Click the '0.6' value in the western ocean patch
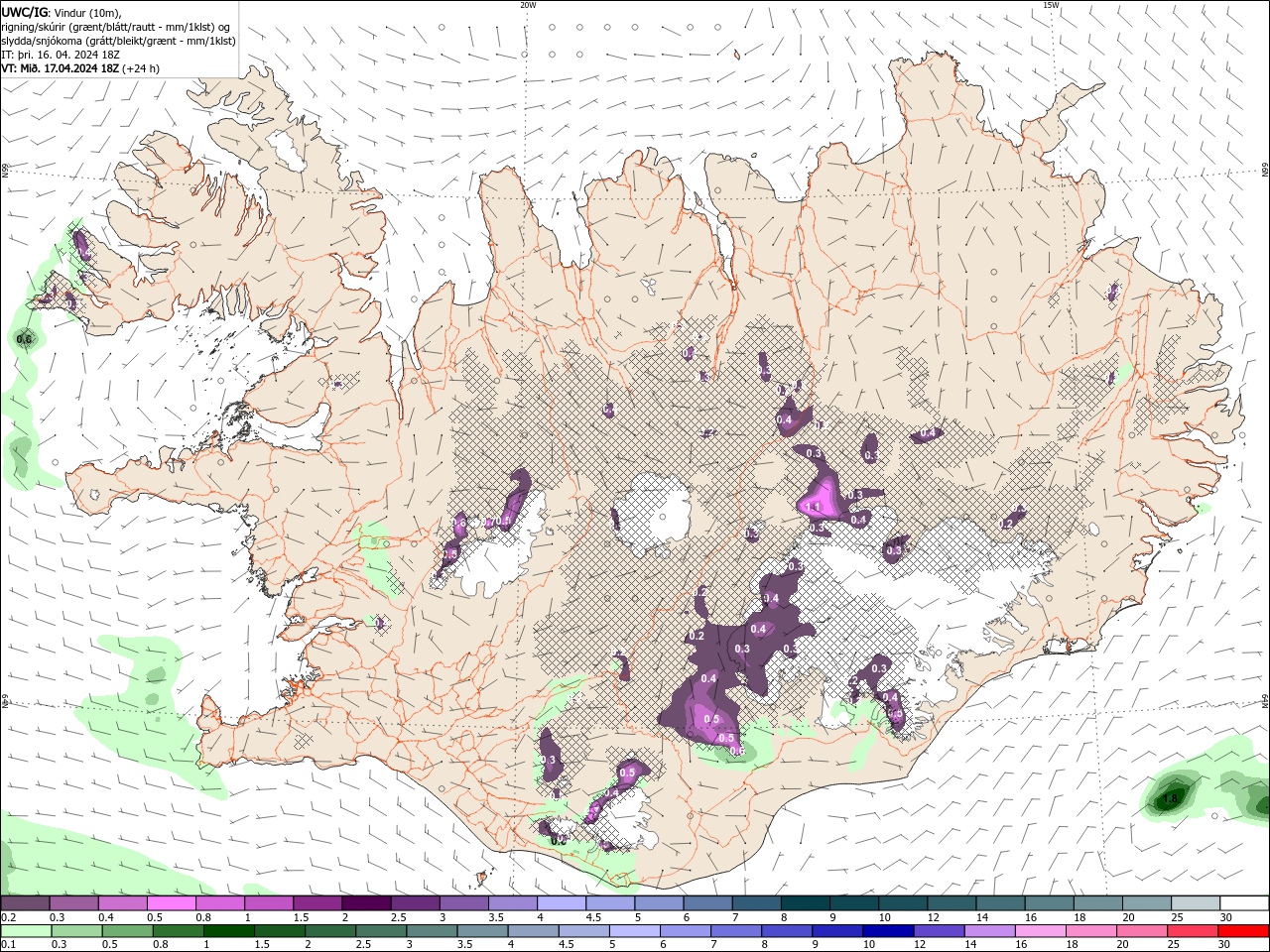The image size is (1270, 952). point(26,340)
